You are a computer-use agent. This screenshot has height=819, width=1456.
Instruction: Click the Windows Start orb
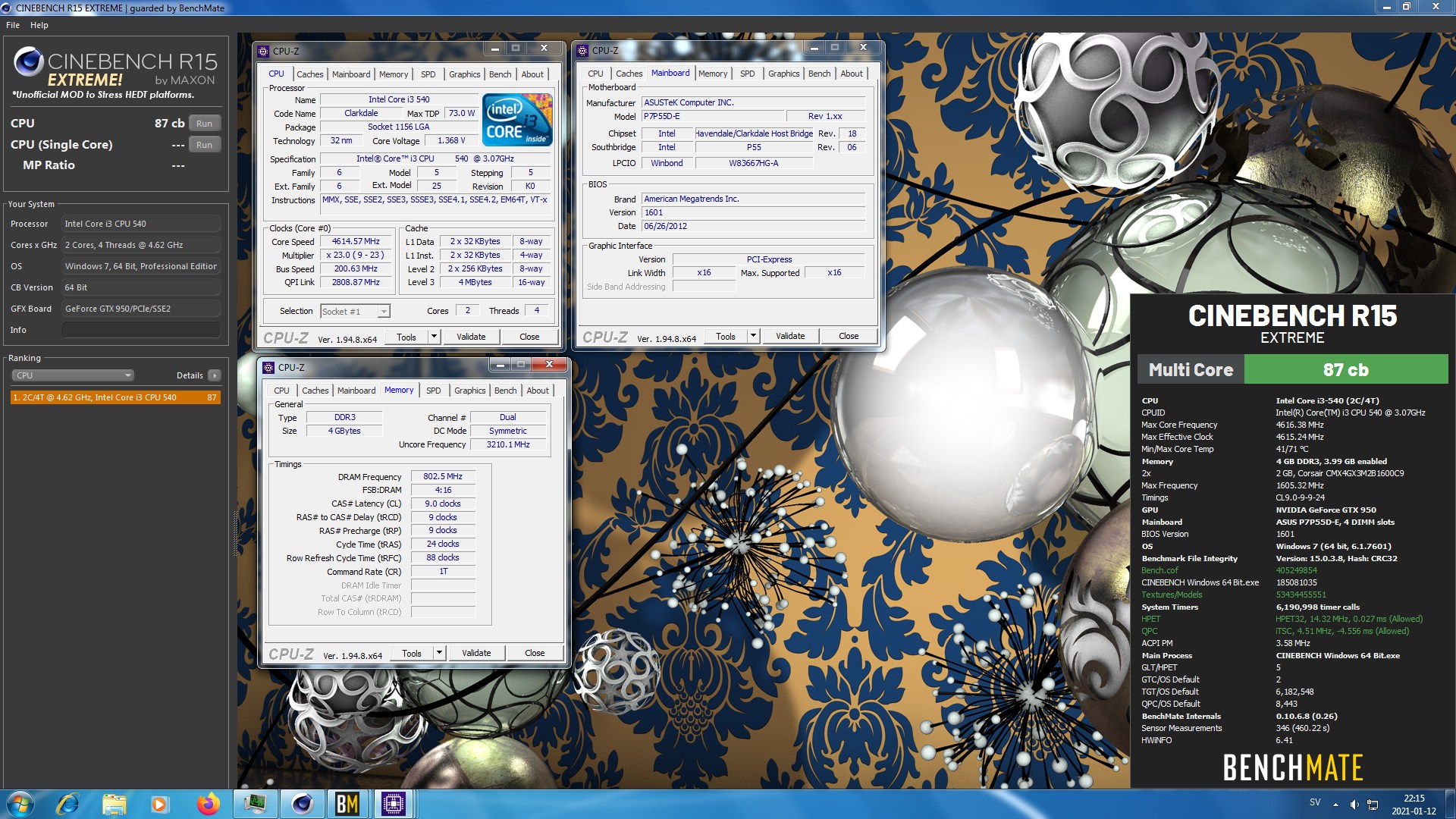click(x=20, y=804)
